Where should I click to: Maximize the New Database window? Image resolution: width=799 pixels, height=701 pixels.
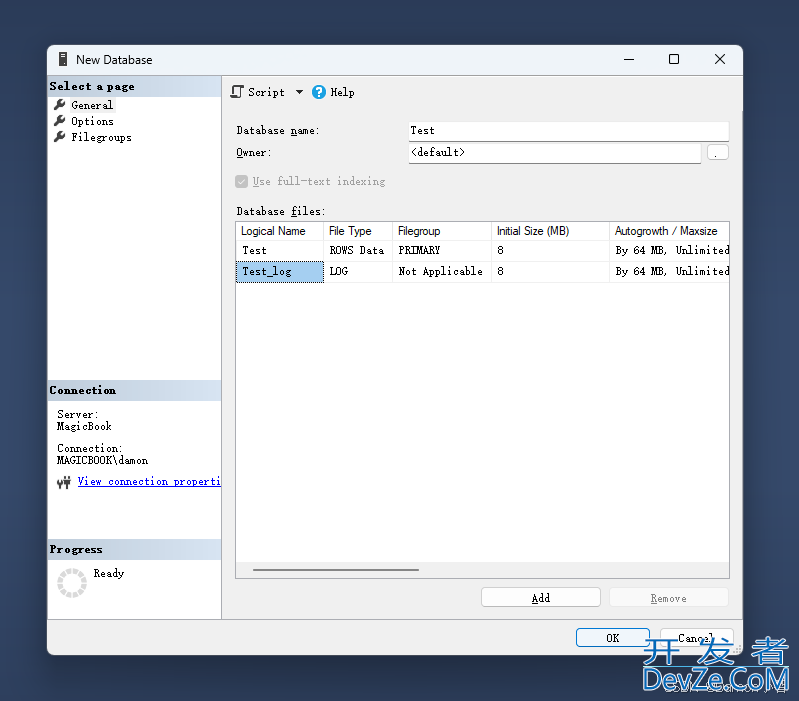(x=674, y=60)
